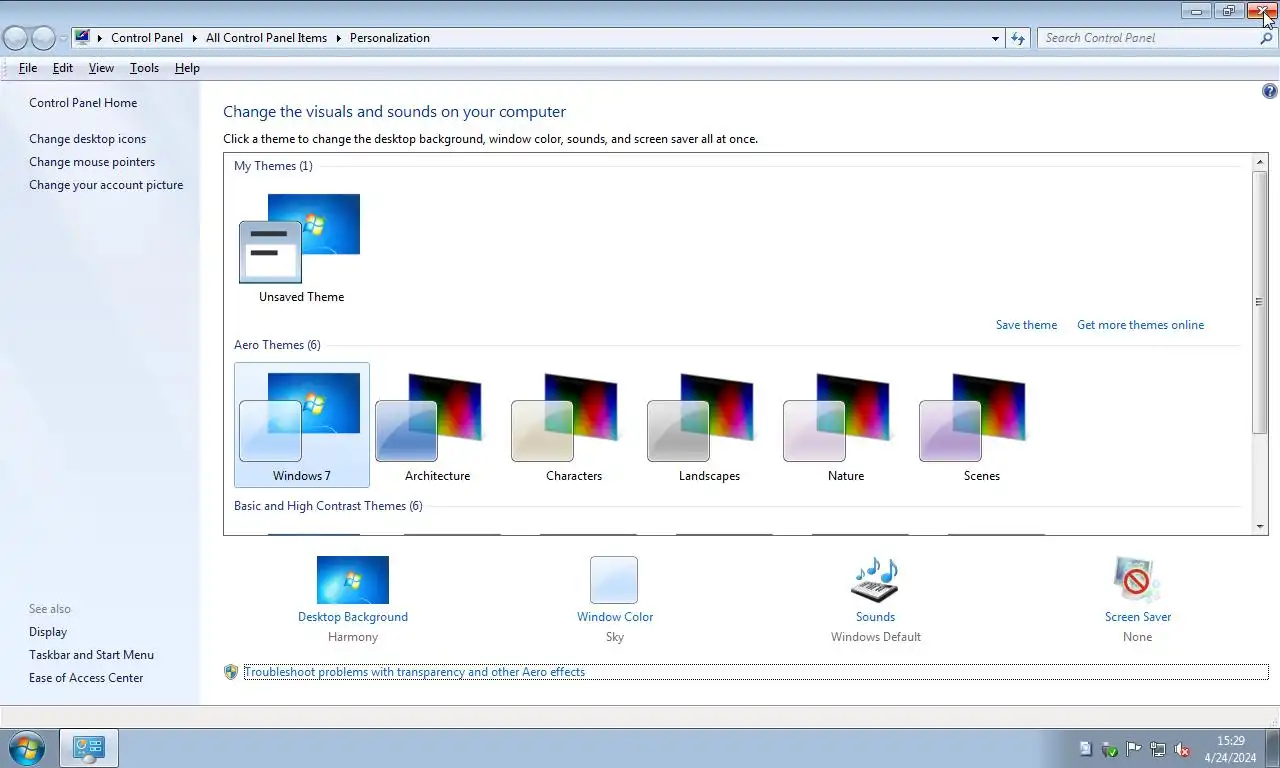Open the Windows Start button
1280x768 pixels.
[x=25, y=748]
